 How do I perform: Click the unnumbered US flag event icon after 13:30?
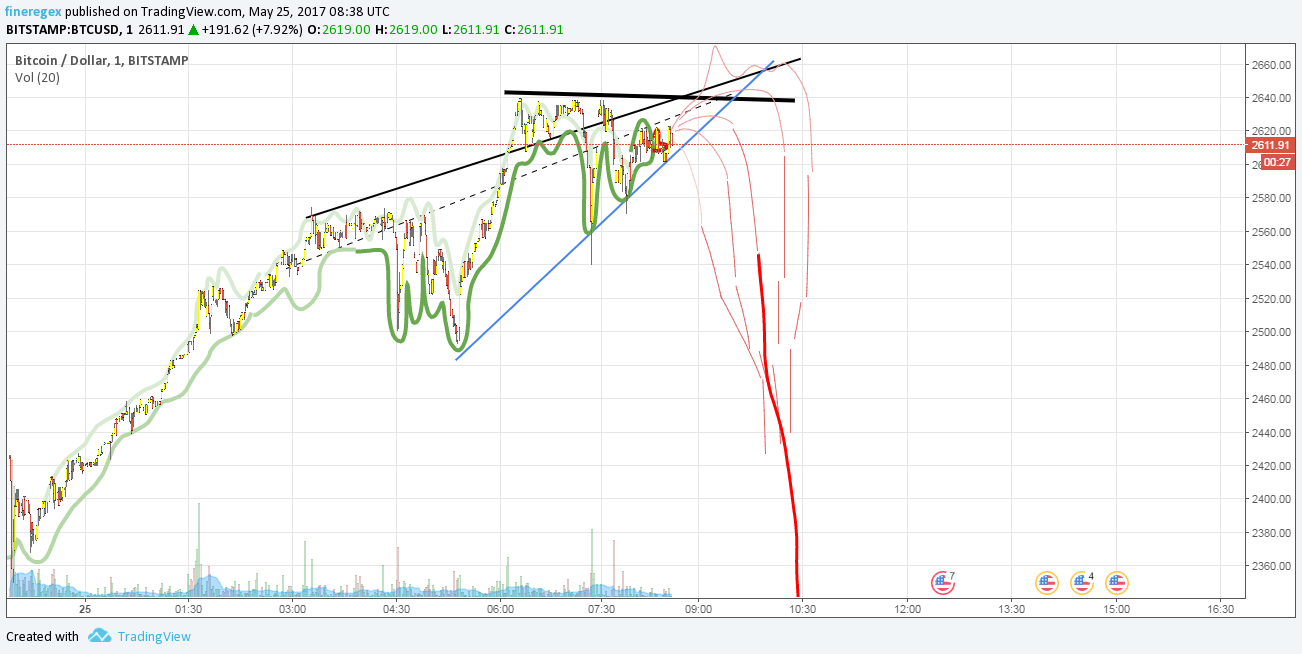[1046, 582]
